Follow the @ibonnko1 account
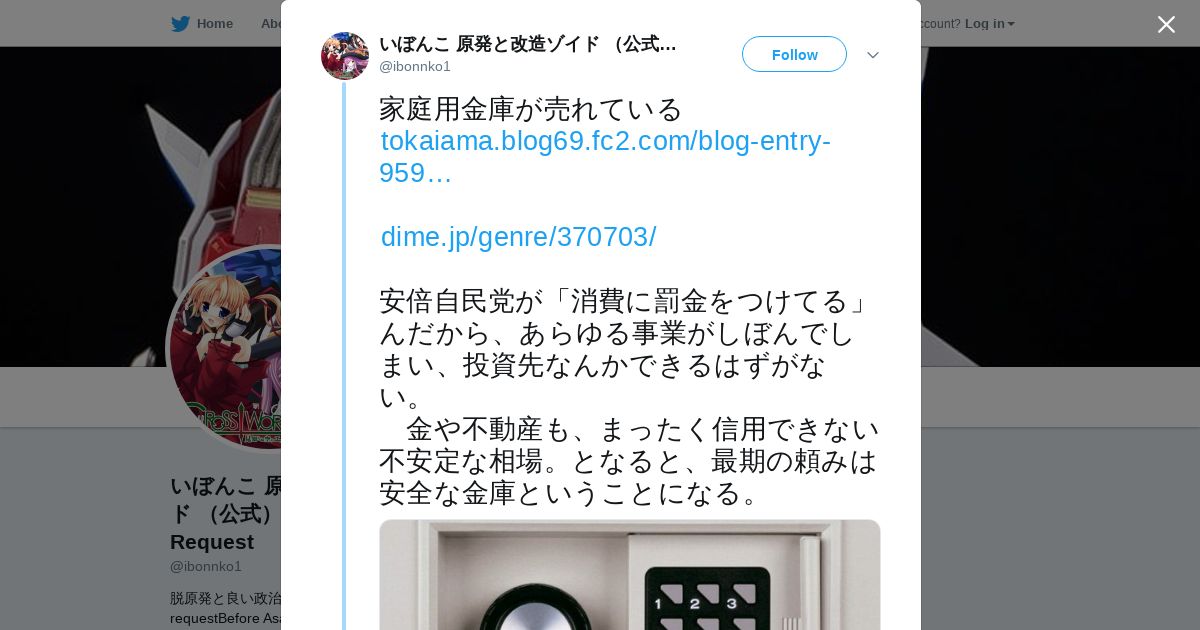Viewport: 1200px width, 630px height. (794, 55)
